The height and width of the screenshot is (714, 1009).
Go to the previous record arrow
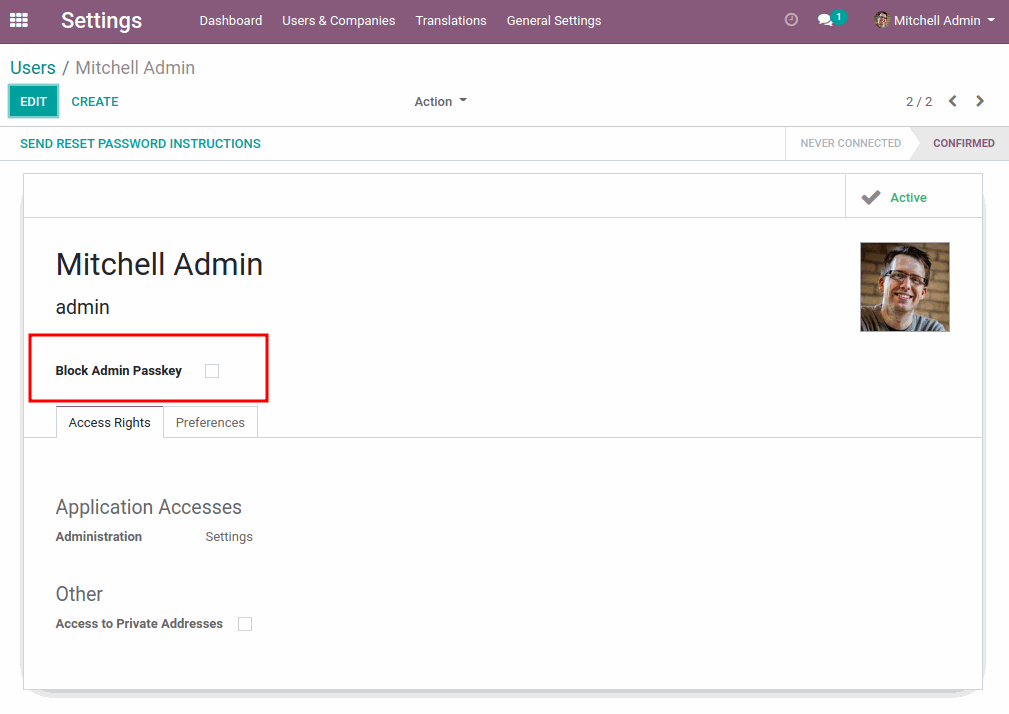click(x=953, y=101)
